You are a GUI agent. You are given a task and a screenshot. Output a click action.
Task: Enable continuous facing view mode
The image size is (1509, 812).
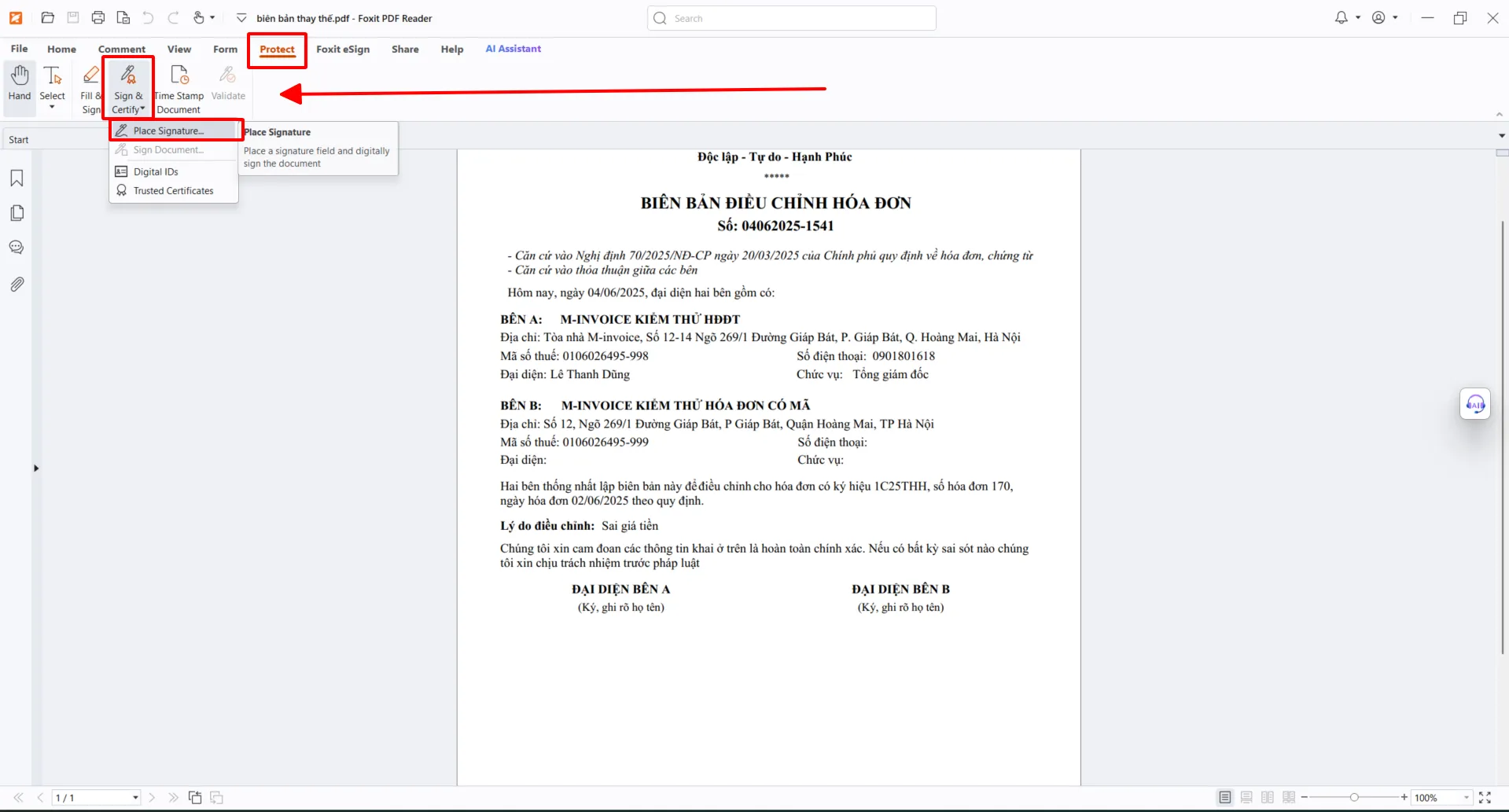tap(1289, 798)
